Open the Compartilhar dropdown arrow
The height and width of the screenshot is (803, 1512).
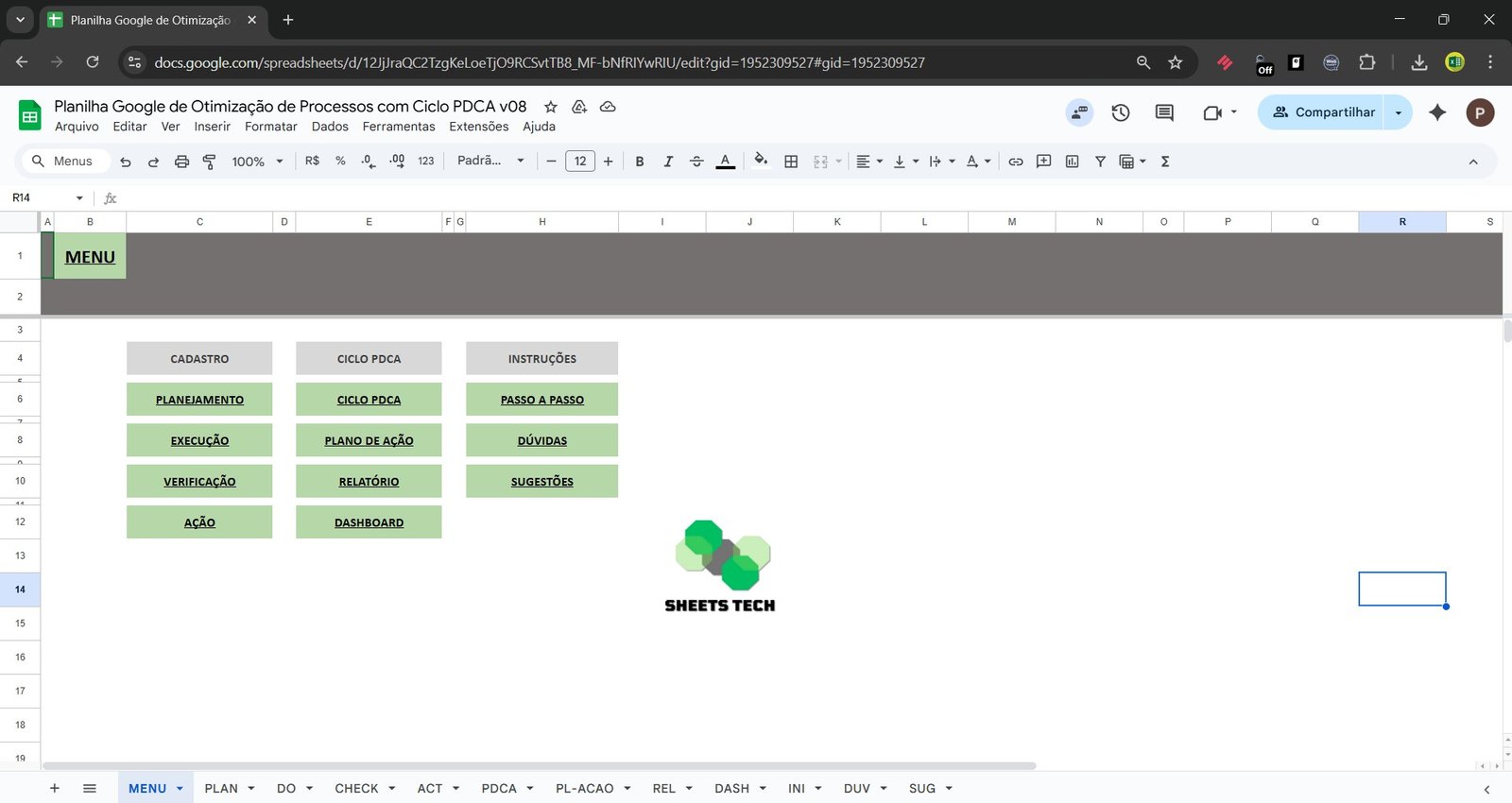point(1399,112)
